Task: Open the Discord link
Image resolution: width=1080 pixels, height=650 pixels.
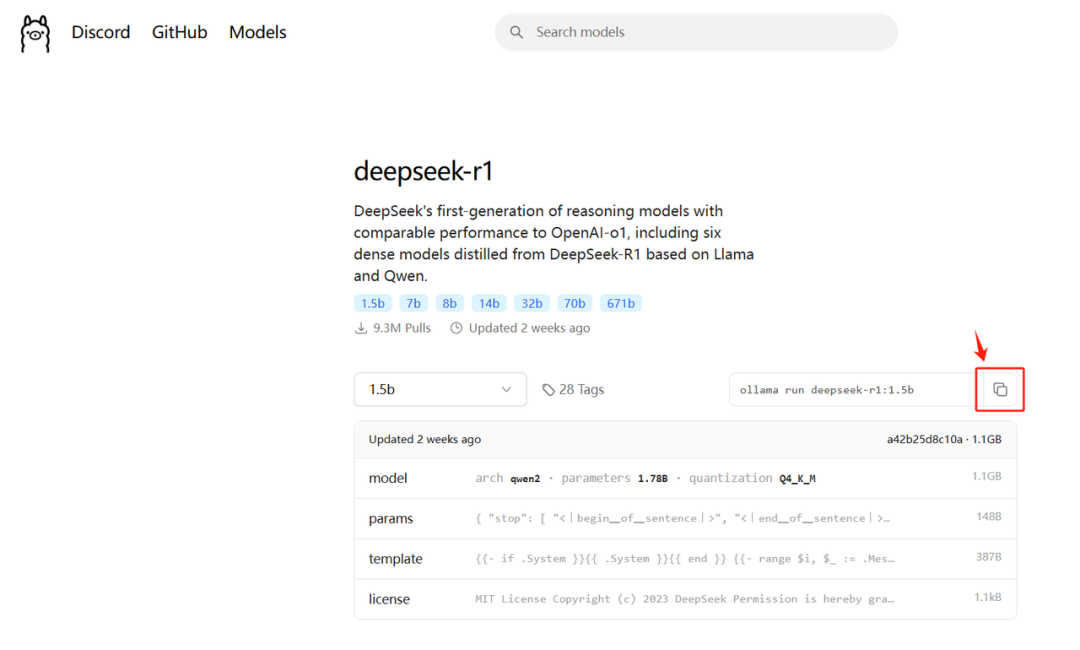Action: (x=101, y=32)
